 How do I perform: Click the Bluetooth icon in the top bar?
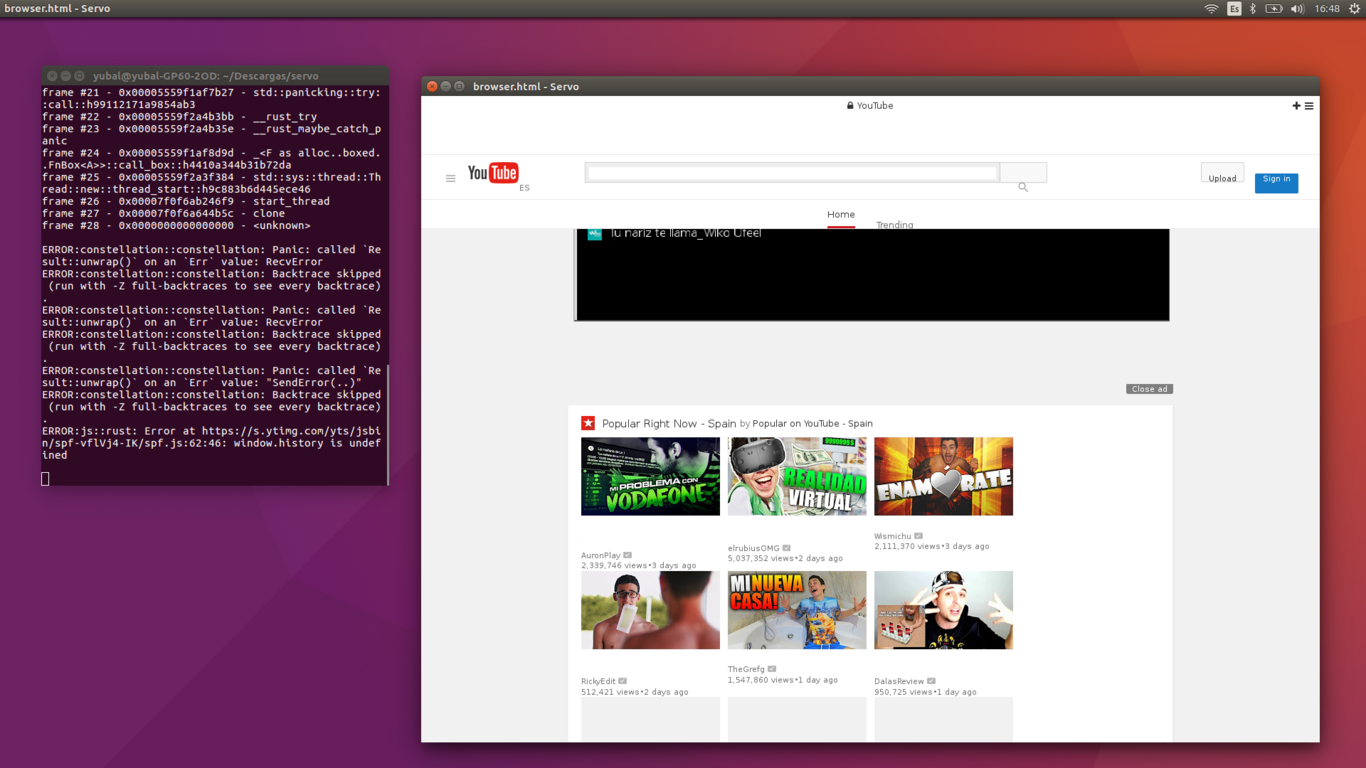pos(1253,8)
